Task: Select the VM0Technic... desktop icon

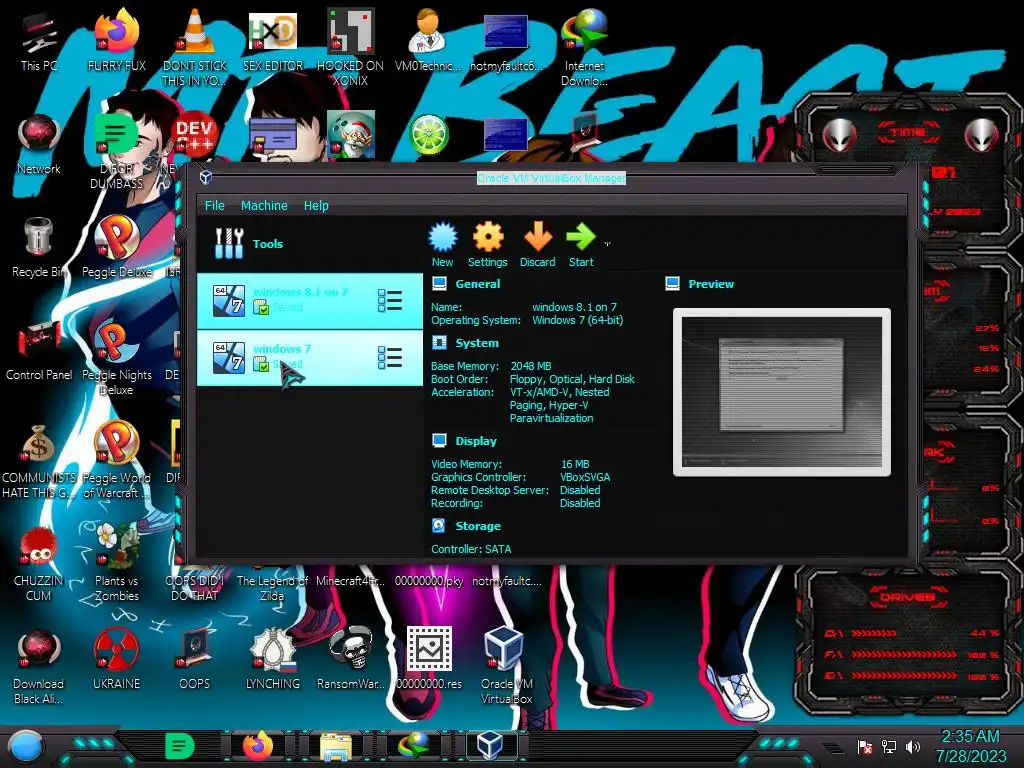Action: [x=428, y=40]
